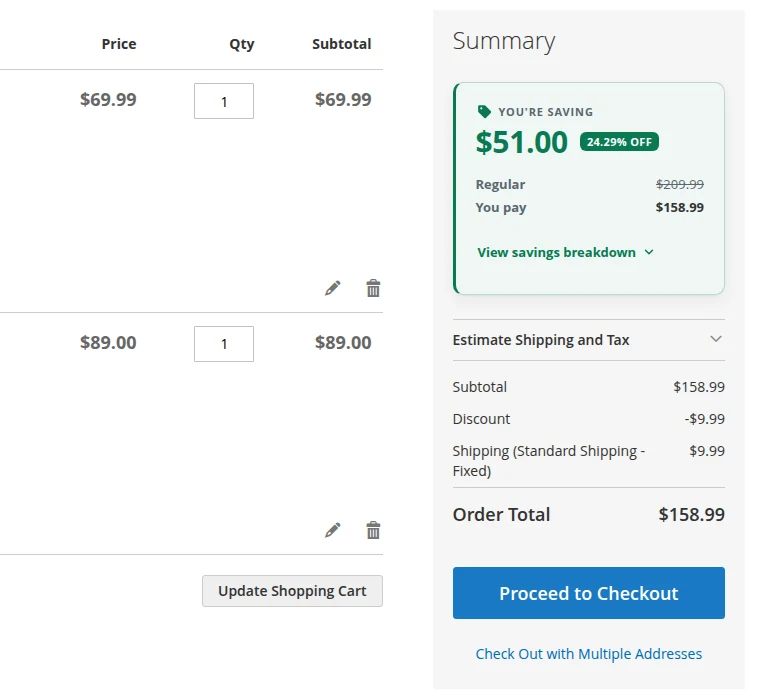Delete the $69.99 item with trash icon
770x700 pixels.
point(373,288)
